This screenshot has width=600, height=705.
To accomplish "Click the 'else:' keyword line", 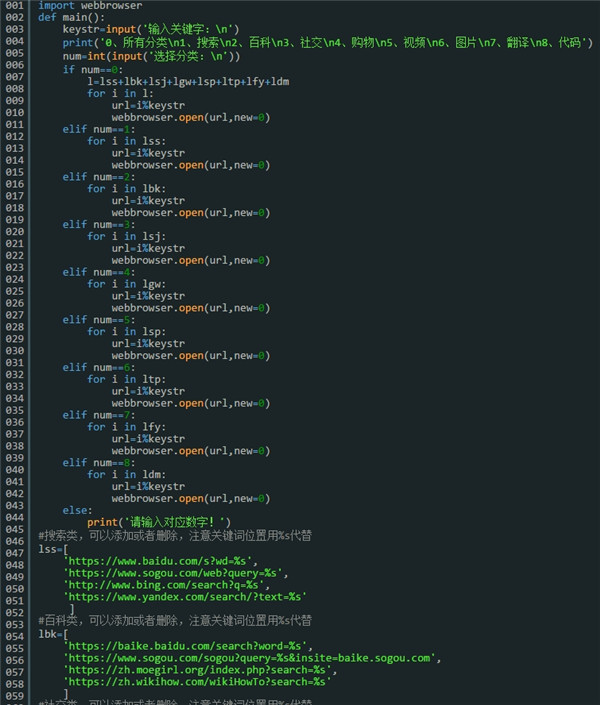I will pyautogui.click(x=77, y=510).
